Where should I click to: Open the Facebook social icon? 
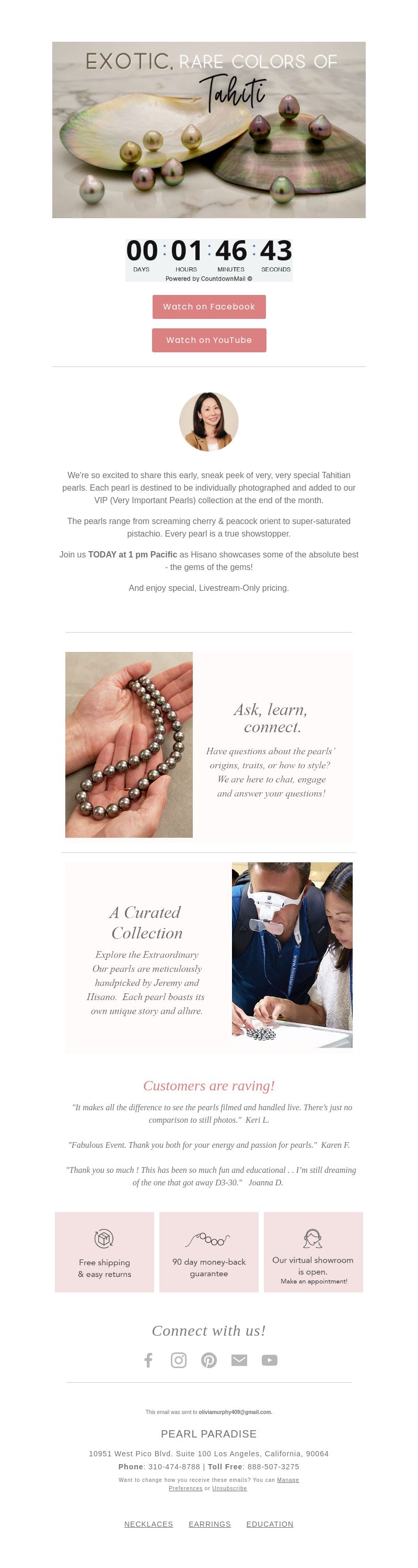pos(148,1360)
